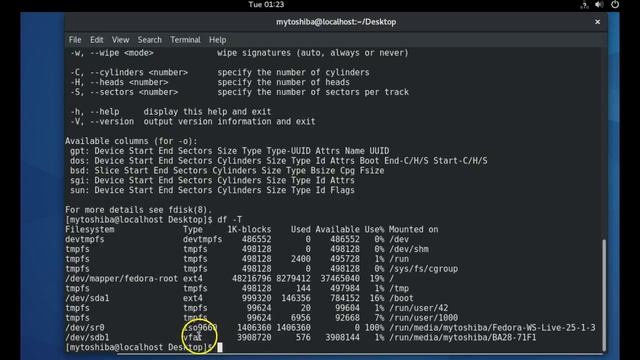Click the terminal prompt cursor on last line
The height and width of the screenshot is (360, 640).
point(220,347)
